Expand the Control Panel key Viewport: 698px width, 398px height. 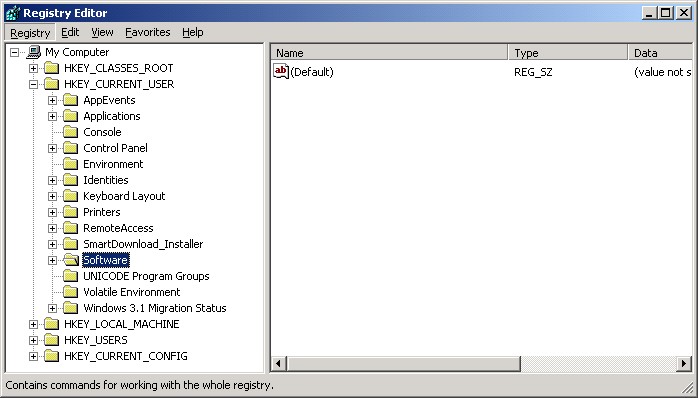[53, 149]
